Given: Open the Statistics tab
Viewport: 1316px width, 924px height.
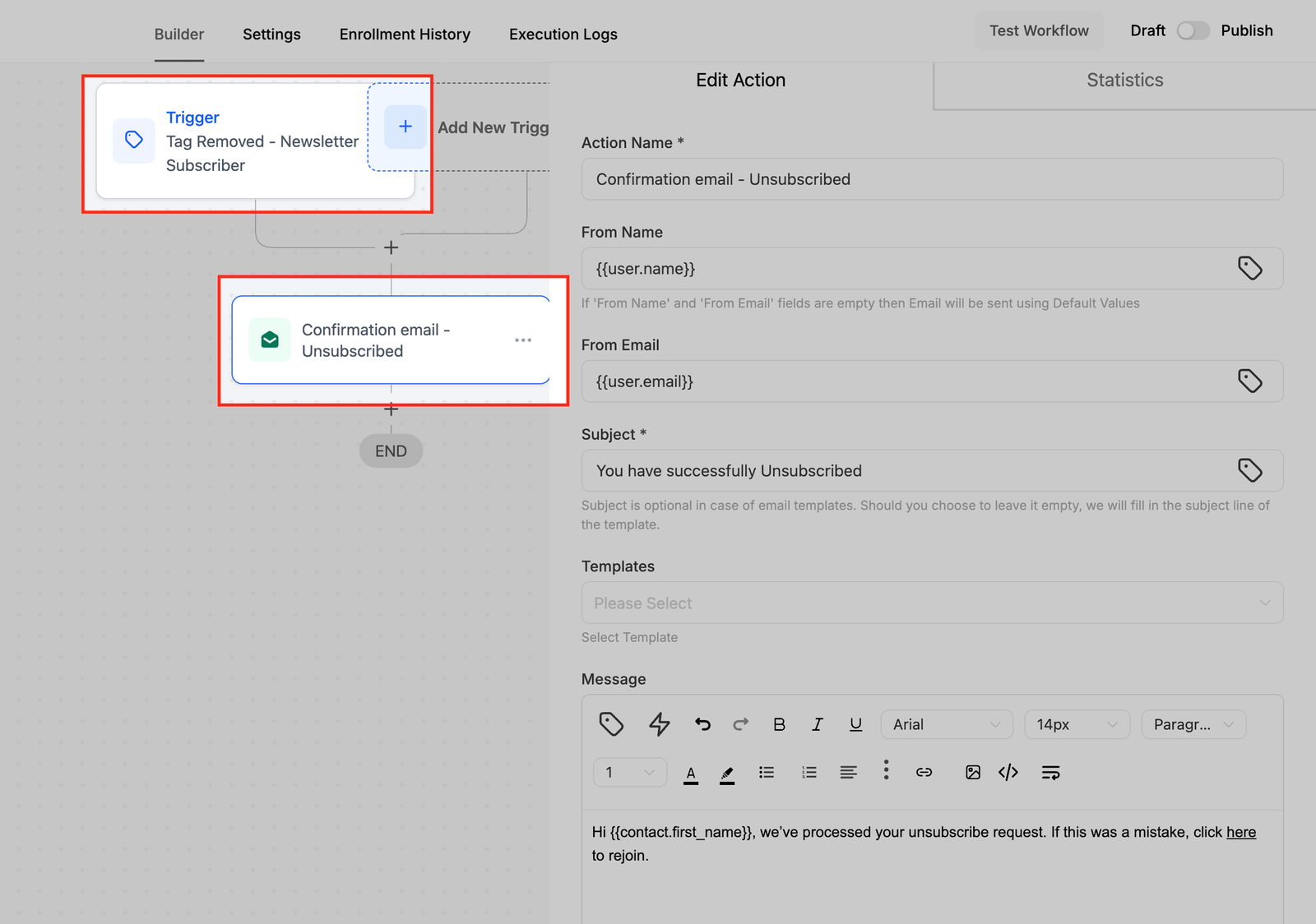Looking at the screenshot, I should [1124, 81].
